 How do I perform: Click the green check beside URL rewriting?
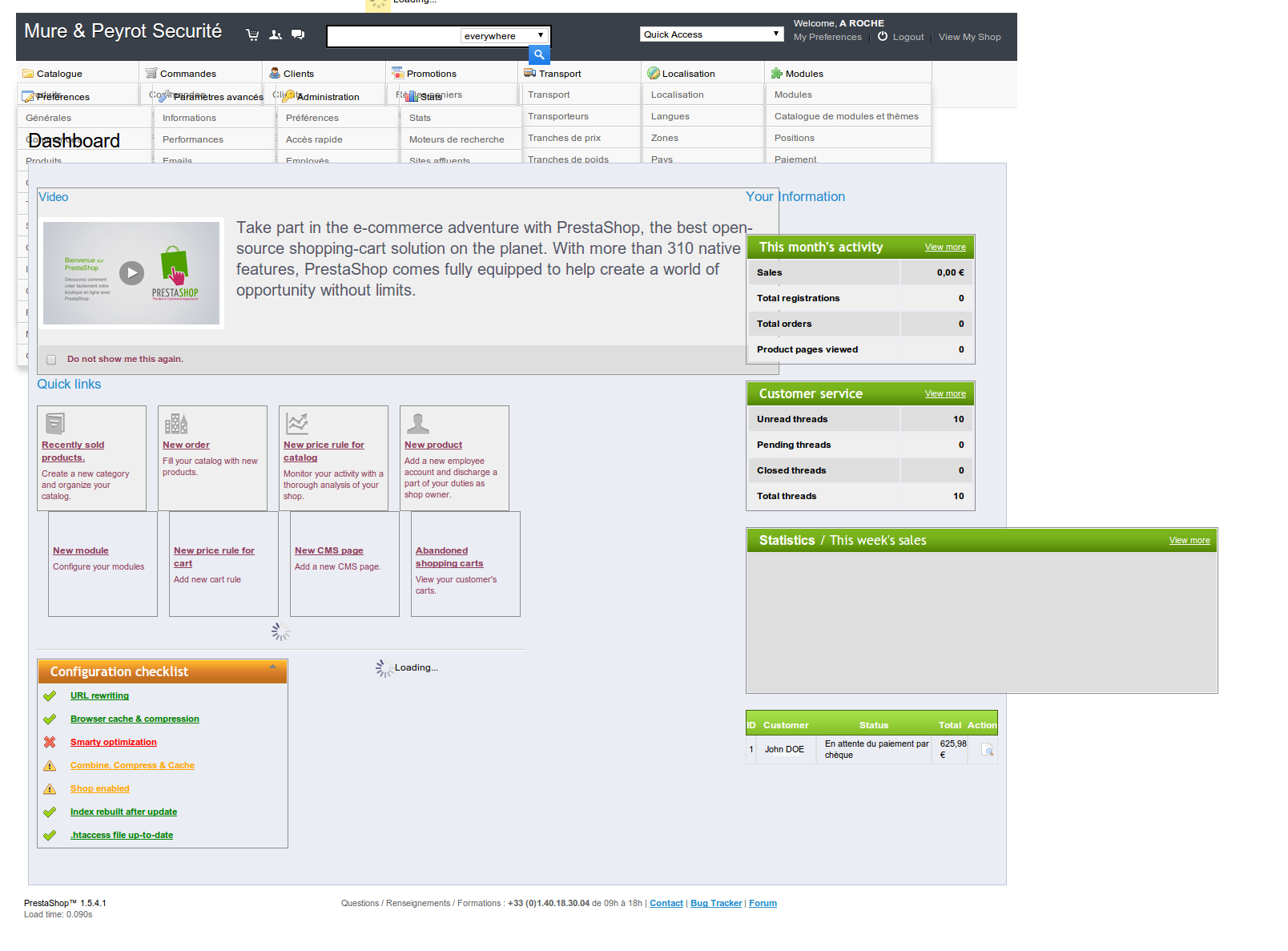[x=50, y=695]
